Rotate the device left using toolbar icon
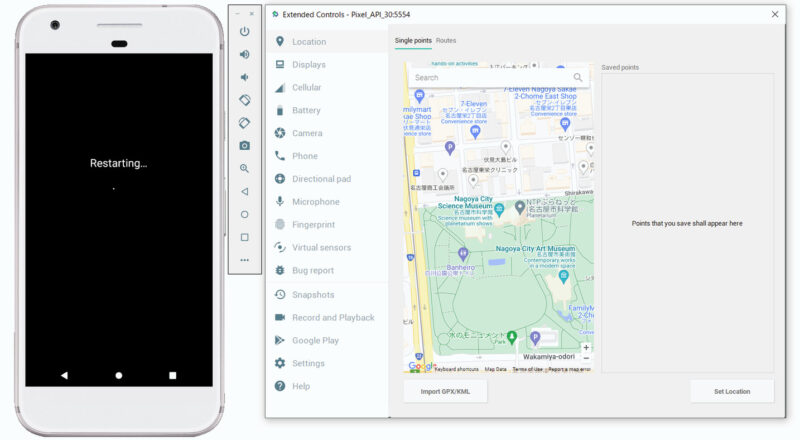The image size is (800, 440). [244, 100]
